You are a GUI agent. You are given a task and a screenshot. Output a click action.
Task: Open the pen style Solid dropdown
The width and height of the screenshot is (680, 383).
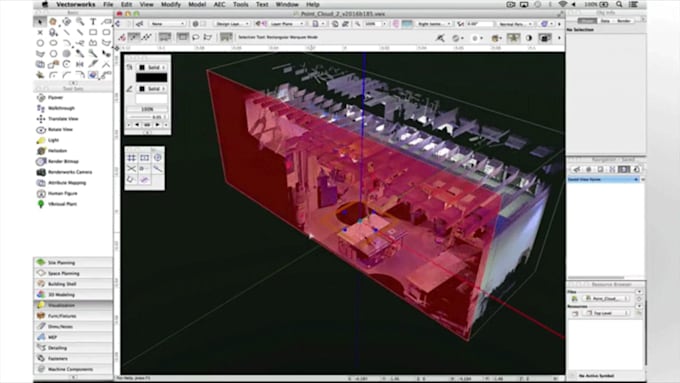(x=152, y=89)
